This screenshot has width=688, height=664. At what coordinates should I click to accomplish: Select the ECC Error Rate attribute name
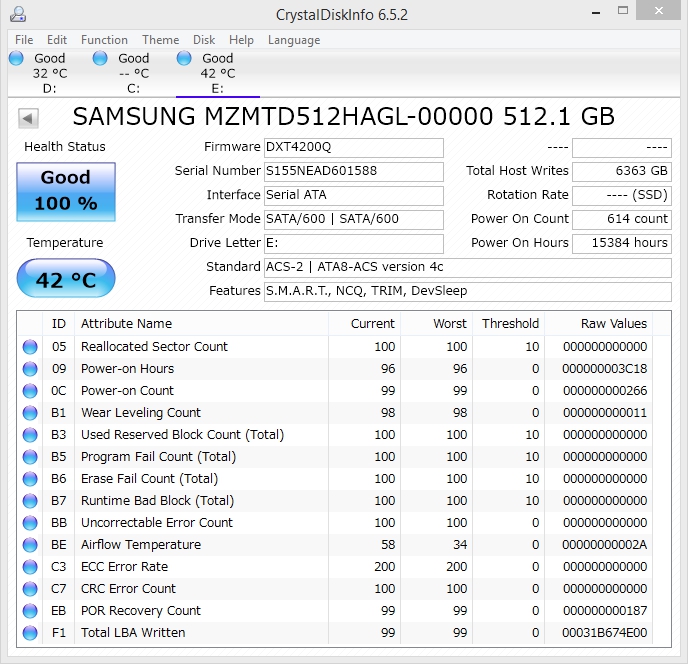124,567
